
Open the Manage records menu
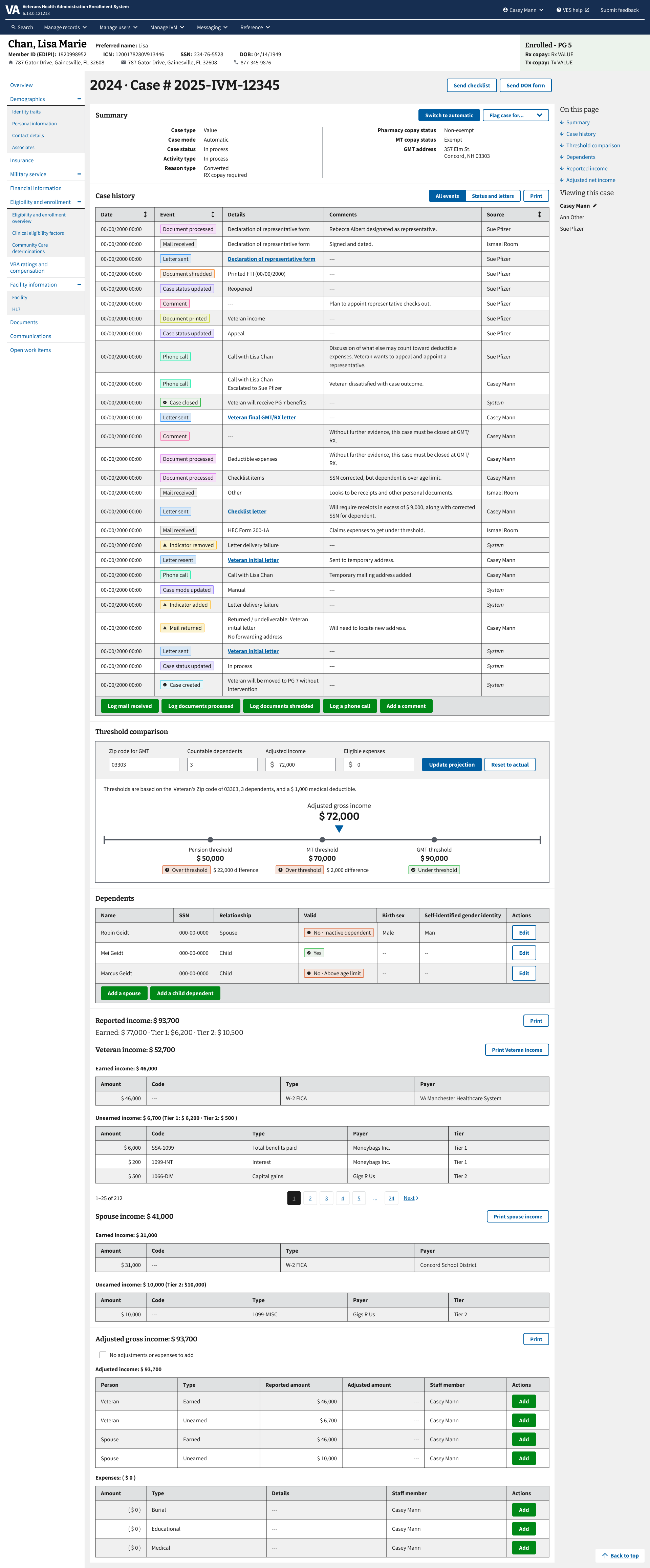65,27
